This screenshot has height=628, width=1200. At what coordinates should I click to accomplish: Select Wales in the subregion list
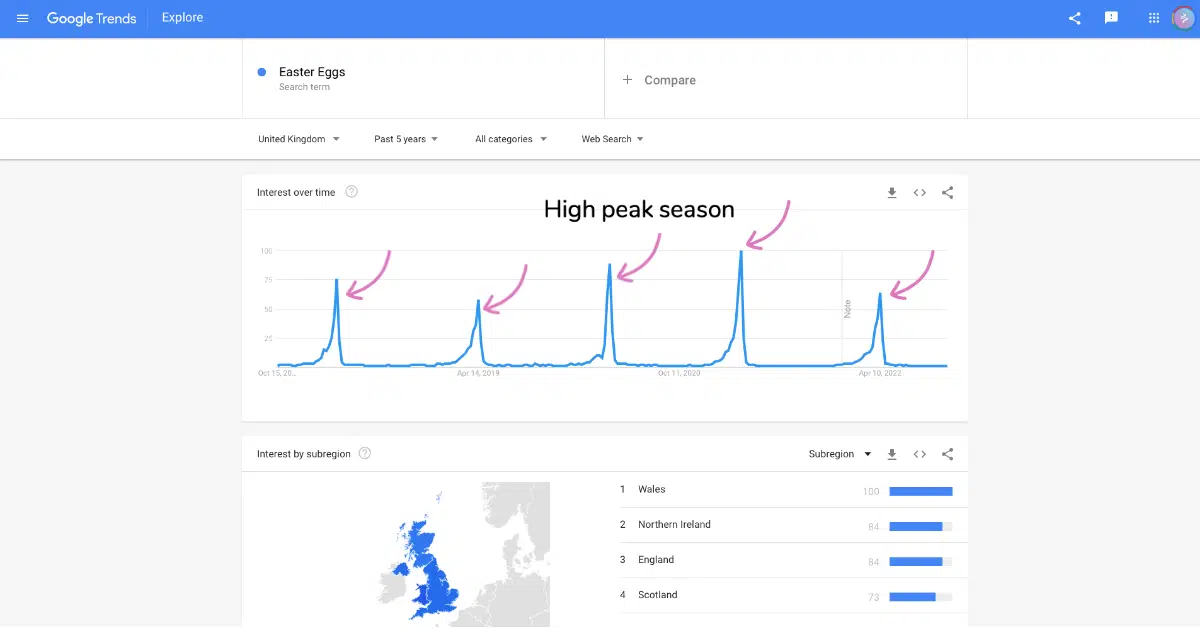click(651, 490)
